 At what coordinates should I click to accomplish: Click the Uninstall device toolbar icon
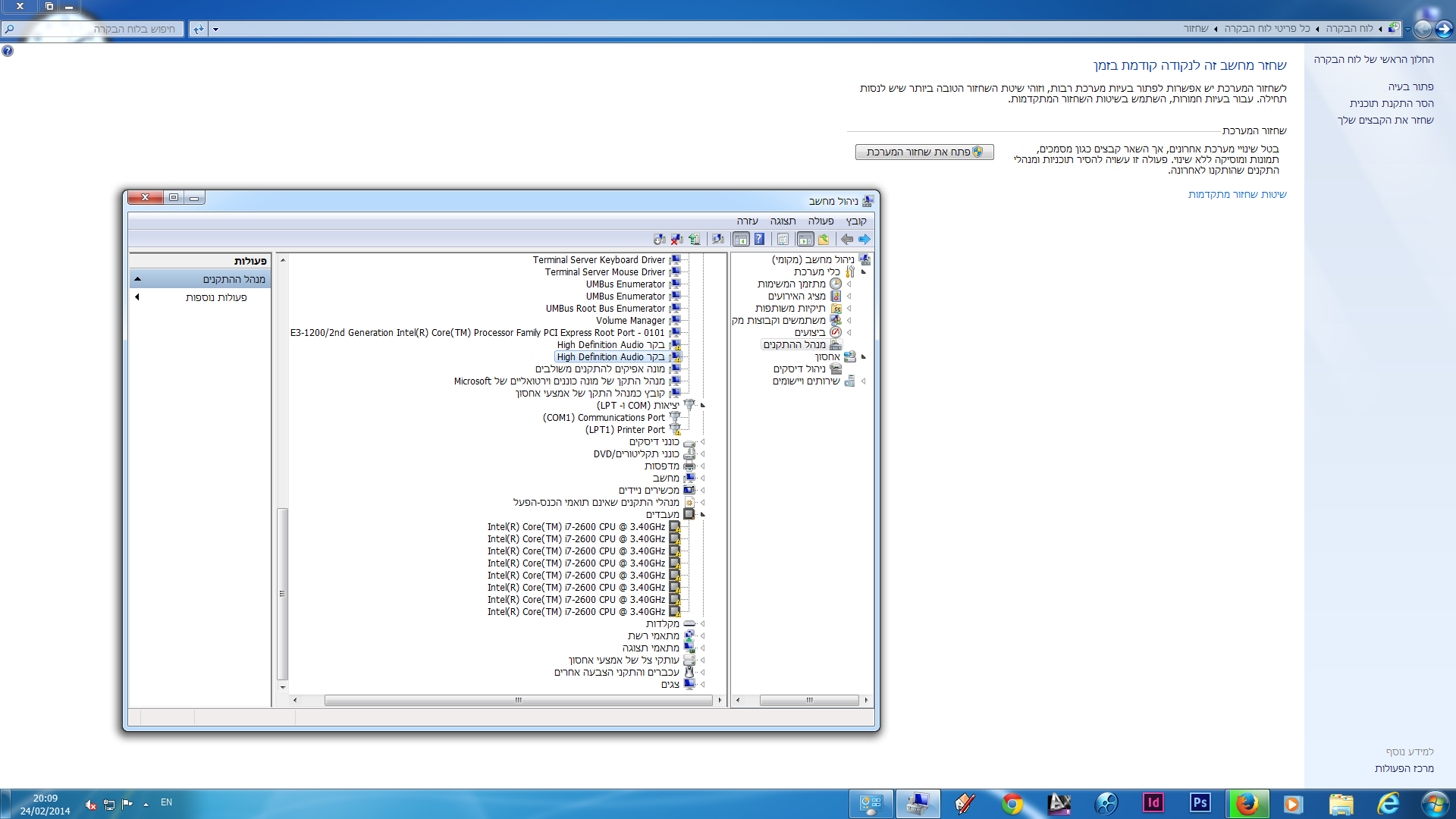tap(676, 240)
